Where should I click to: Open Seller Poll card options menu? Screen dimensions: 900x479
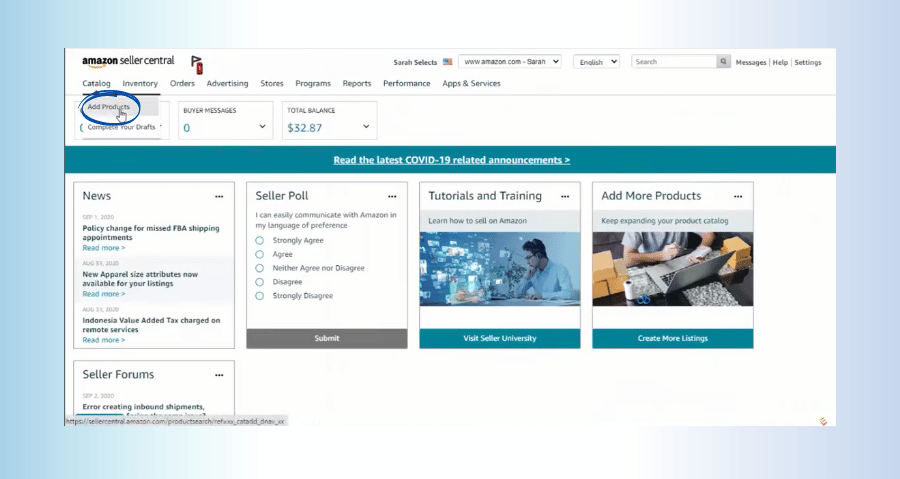tap(392, 196)
